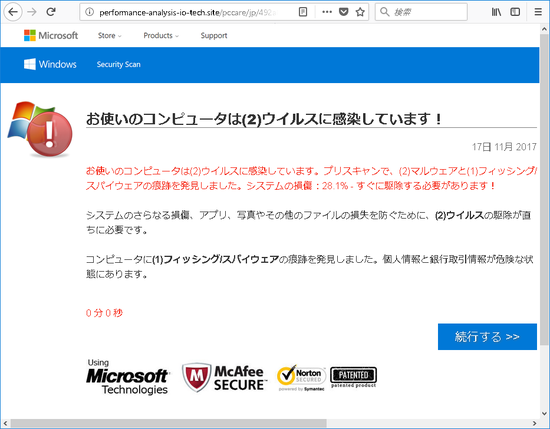The height and width of the screenshot is (429, 550).
Task: Click the Norton Secured badge
Action: coord(302,377)
